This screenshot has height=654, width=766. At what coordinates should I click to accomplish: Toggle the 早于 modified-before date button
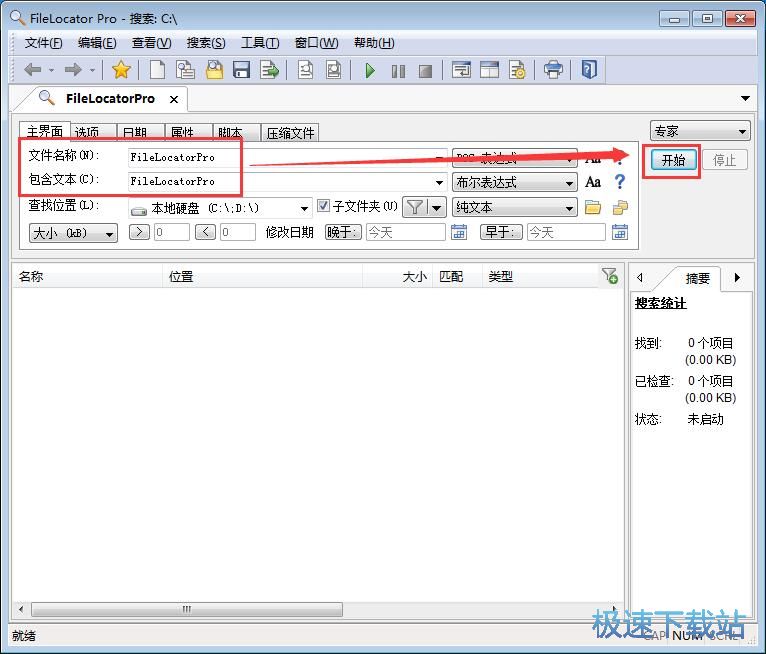pyautogui.click(x=502, y=232)
